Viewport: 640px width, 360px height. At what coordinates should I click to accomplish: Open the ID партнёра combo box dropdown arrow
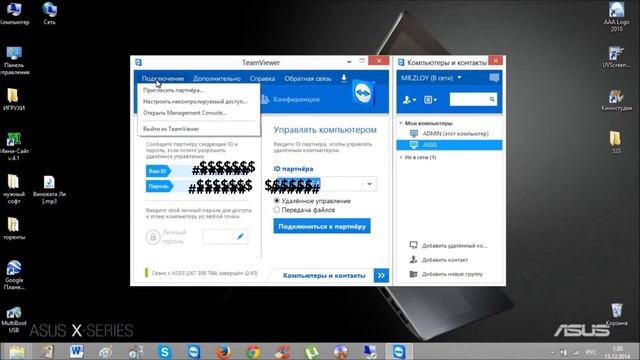[x=369, y=184]
